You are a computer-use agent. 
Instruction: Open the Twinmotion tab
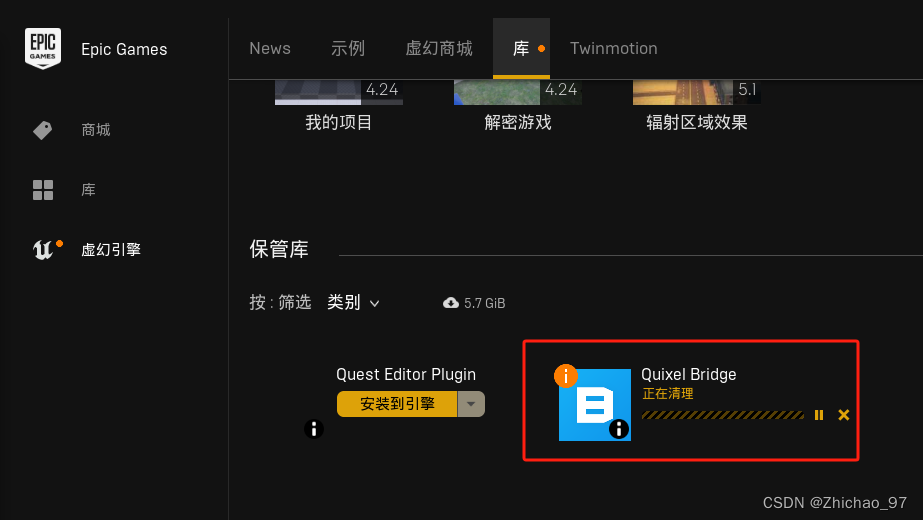613,48
